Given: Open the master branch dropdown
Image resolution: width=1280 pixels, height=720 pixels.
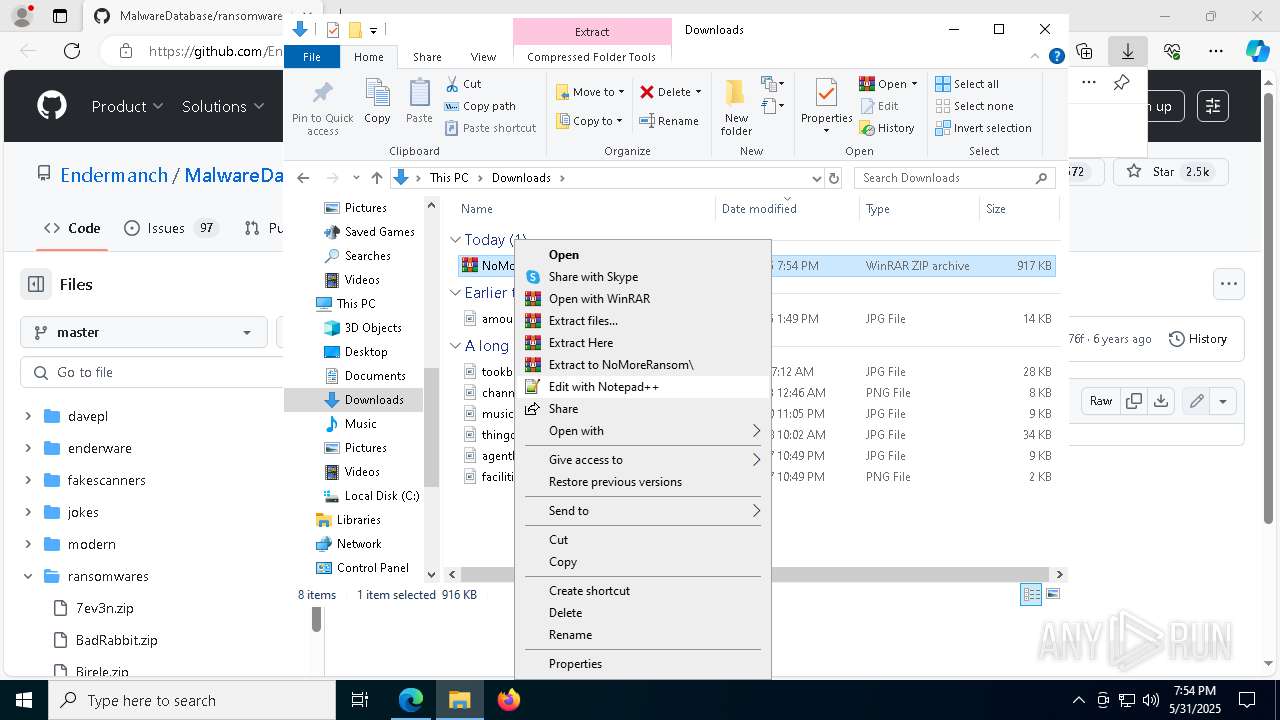Looking at the screenshot, I should point(143,332).
